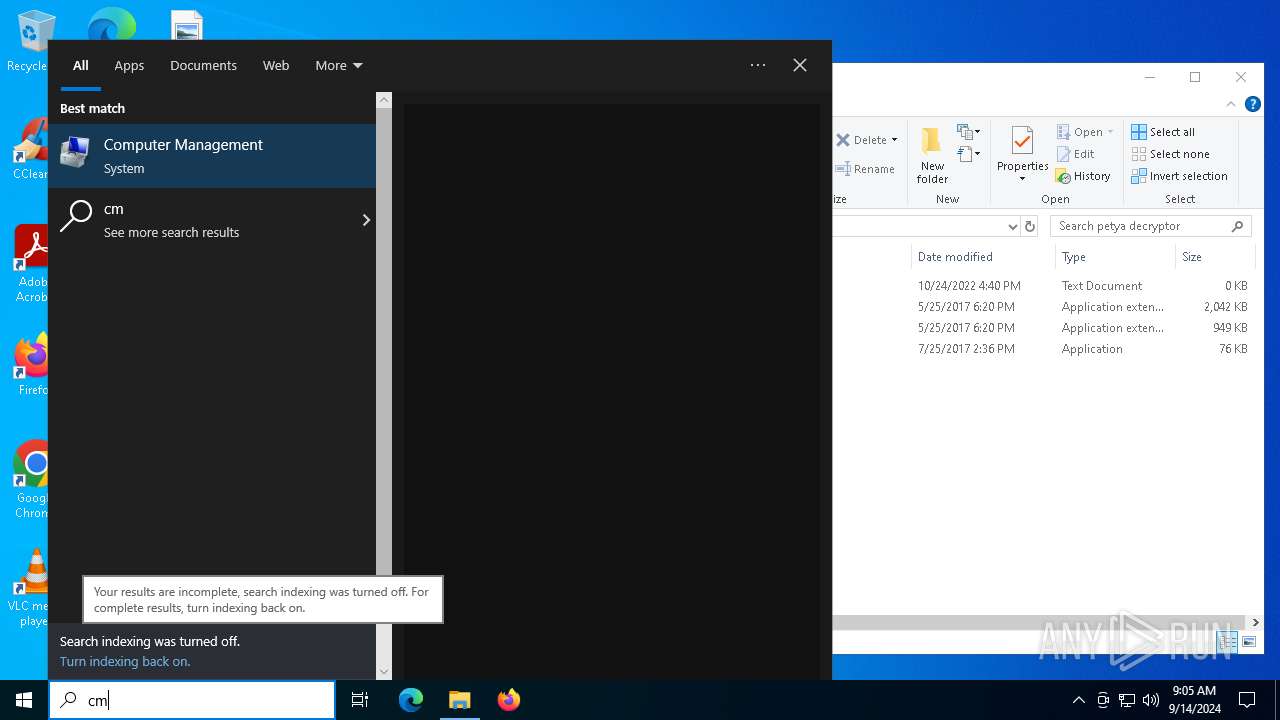
Task: Open the clock showing 9:05 AM
Action: pos(1194,700)
